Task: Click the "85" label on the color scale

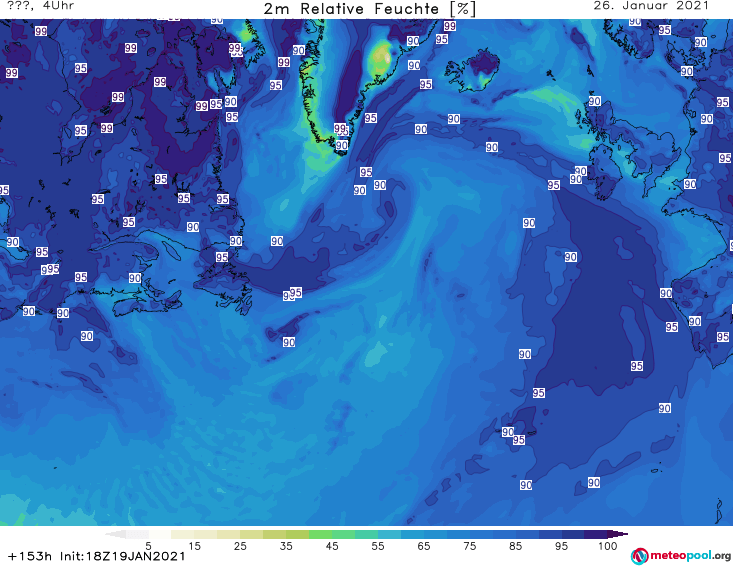Action: [x=515, y=546]
